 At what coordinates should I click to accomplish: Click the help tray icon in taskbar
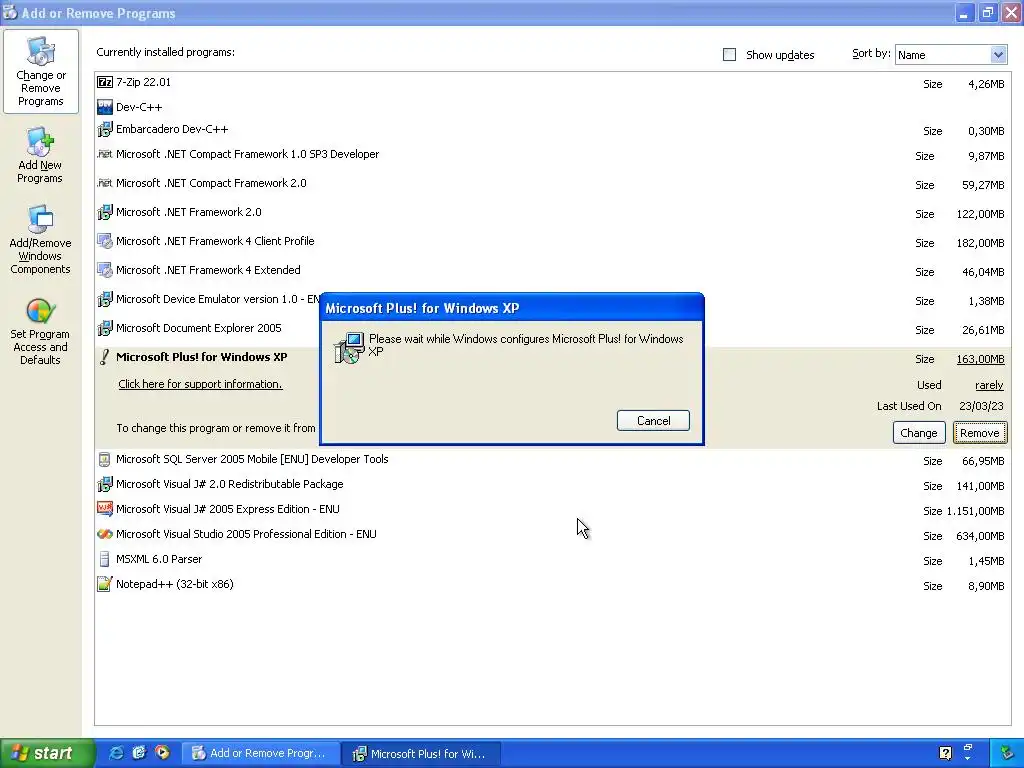[x=945, y=753]
